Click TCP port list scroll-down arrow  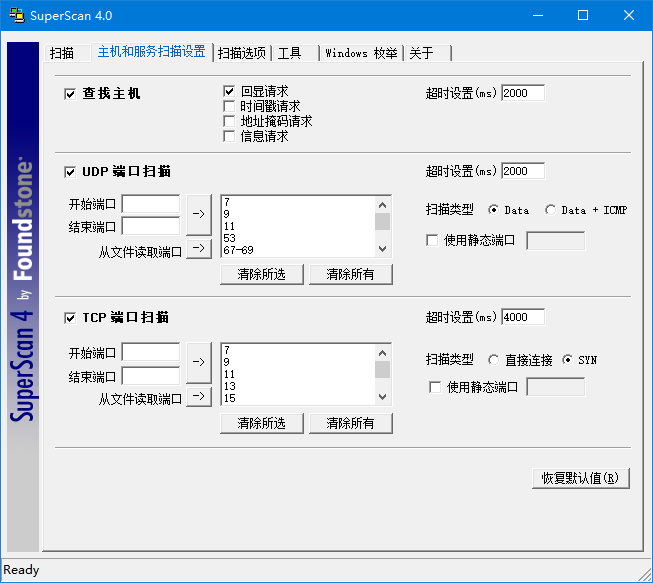point(382,397)
